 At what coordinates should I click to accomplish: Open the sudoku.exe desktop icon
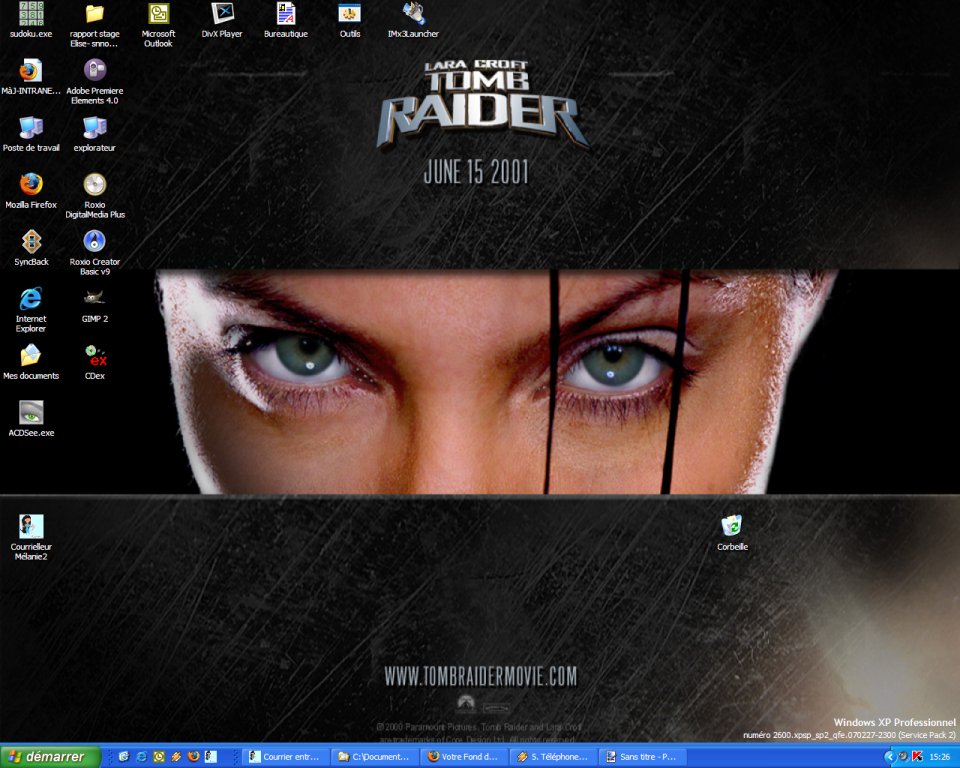pos(31,20)
